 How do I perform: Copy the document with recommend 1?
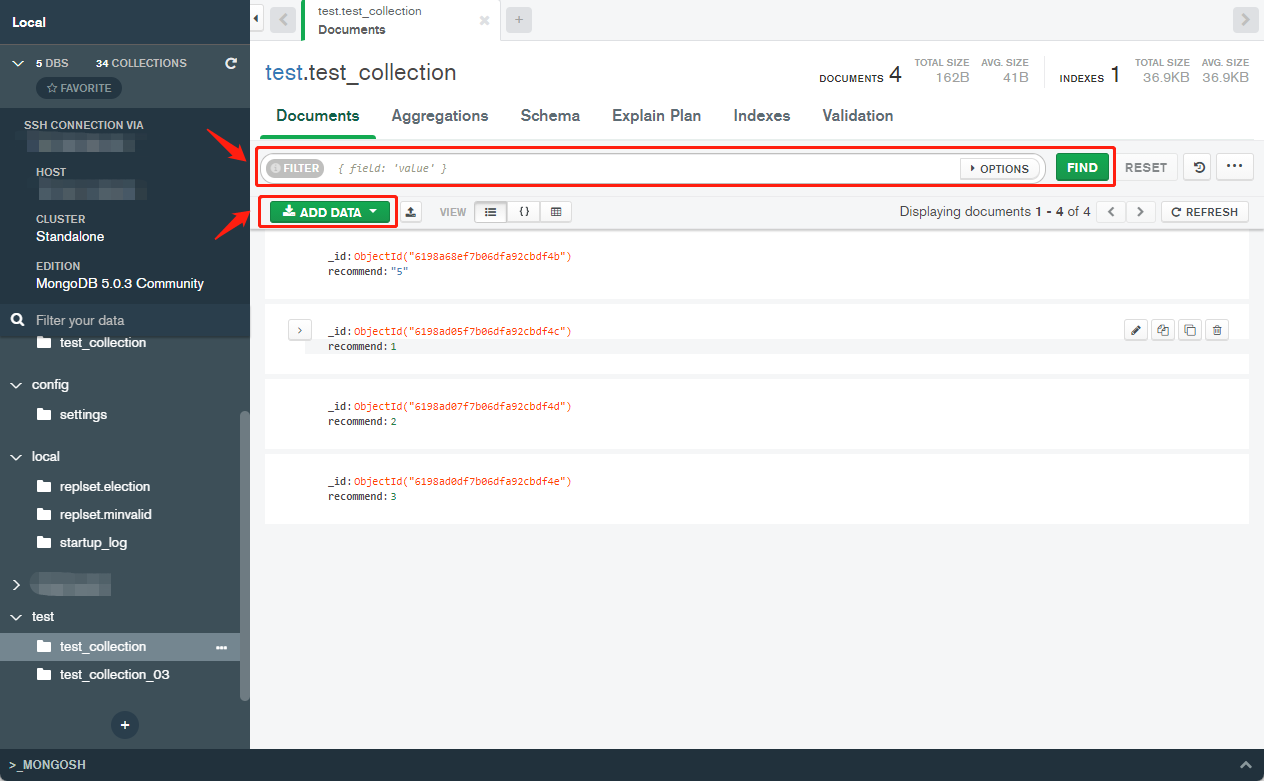(x=1162, y=330)
